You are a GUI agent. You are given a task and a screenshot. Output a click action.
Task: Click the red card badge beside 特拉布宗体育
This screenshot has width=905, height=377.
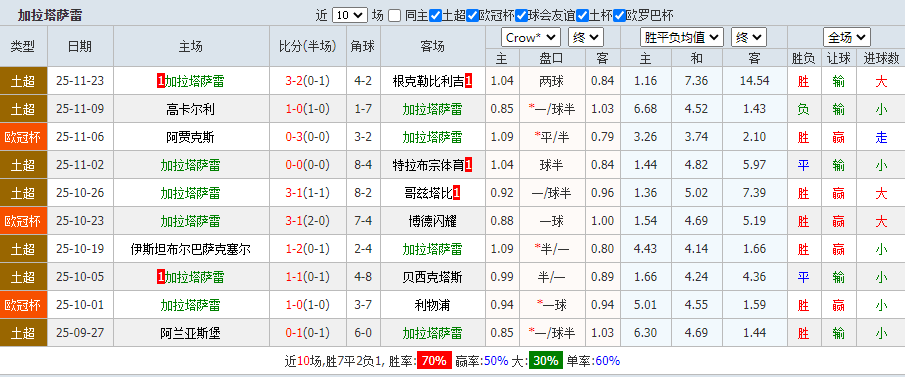point(468,165)
